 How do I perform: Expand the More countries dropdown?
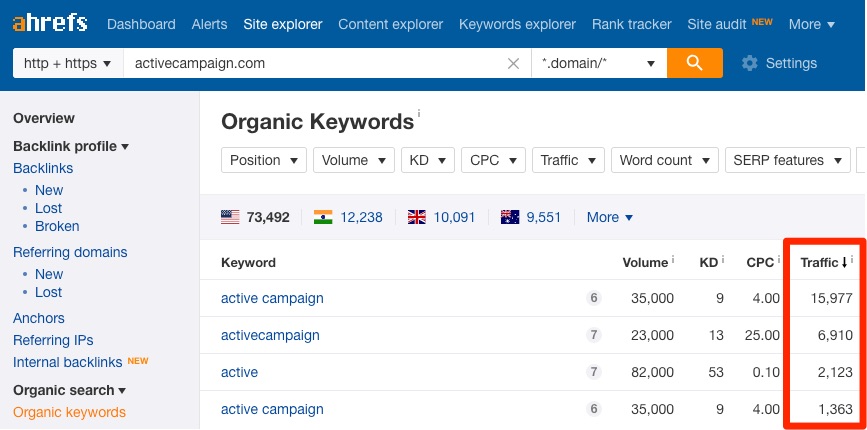610,217
